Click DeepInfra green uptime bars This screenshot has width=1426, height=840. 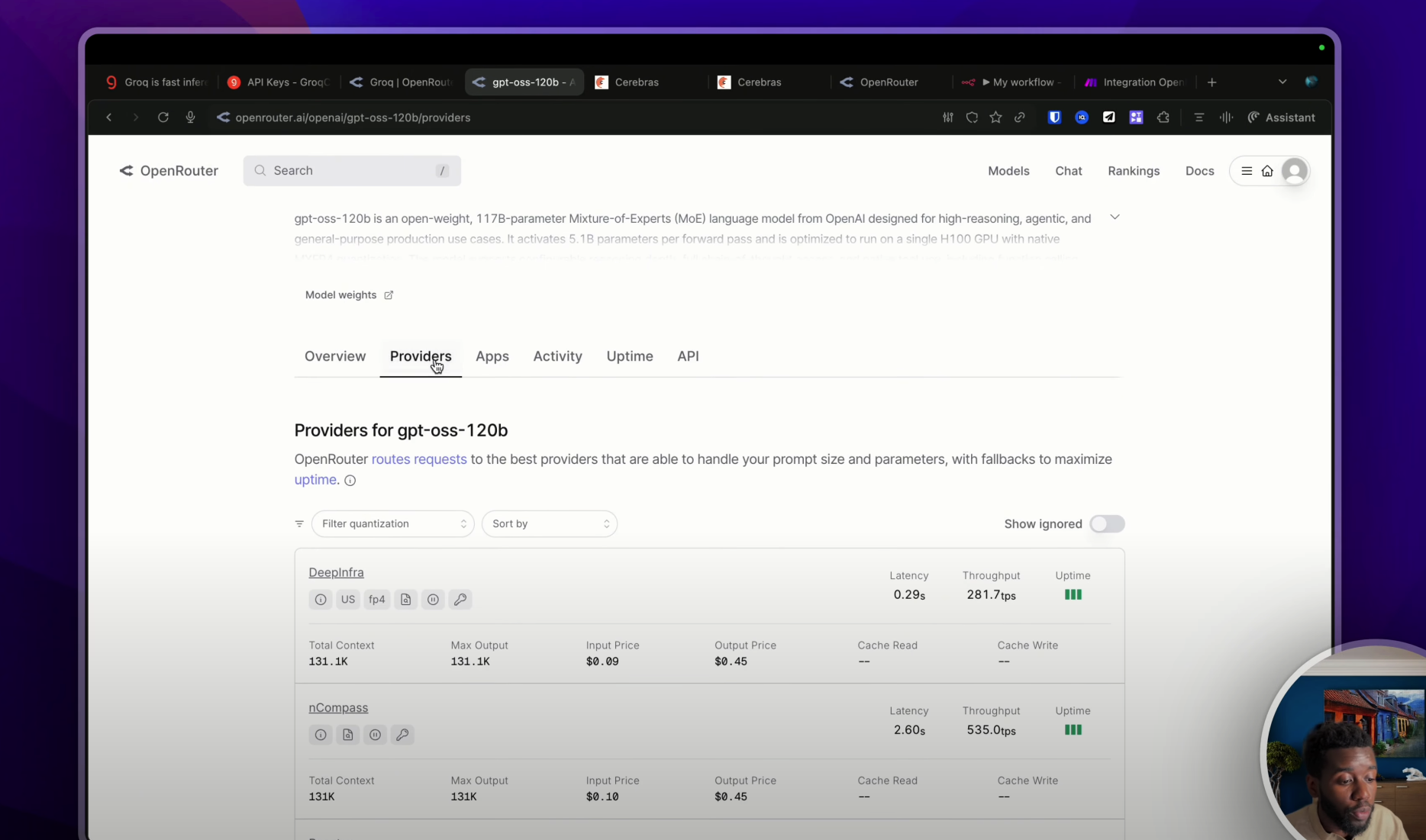[x=1073, y=595]
